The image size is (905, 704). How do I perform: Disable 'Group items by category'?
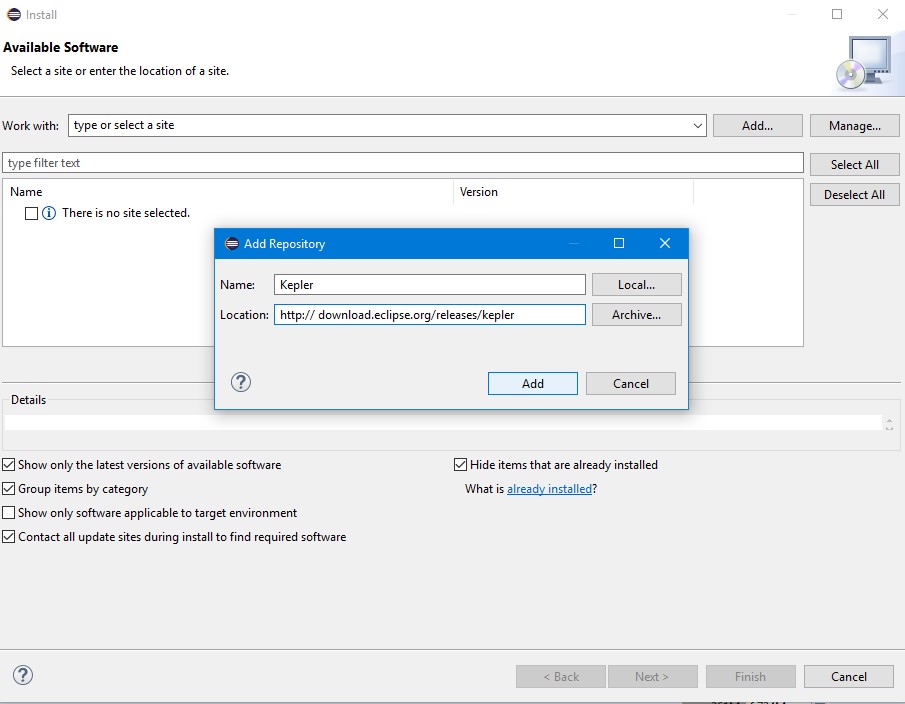tap(8, 489)
